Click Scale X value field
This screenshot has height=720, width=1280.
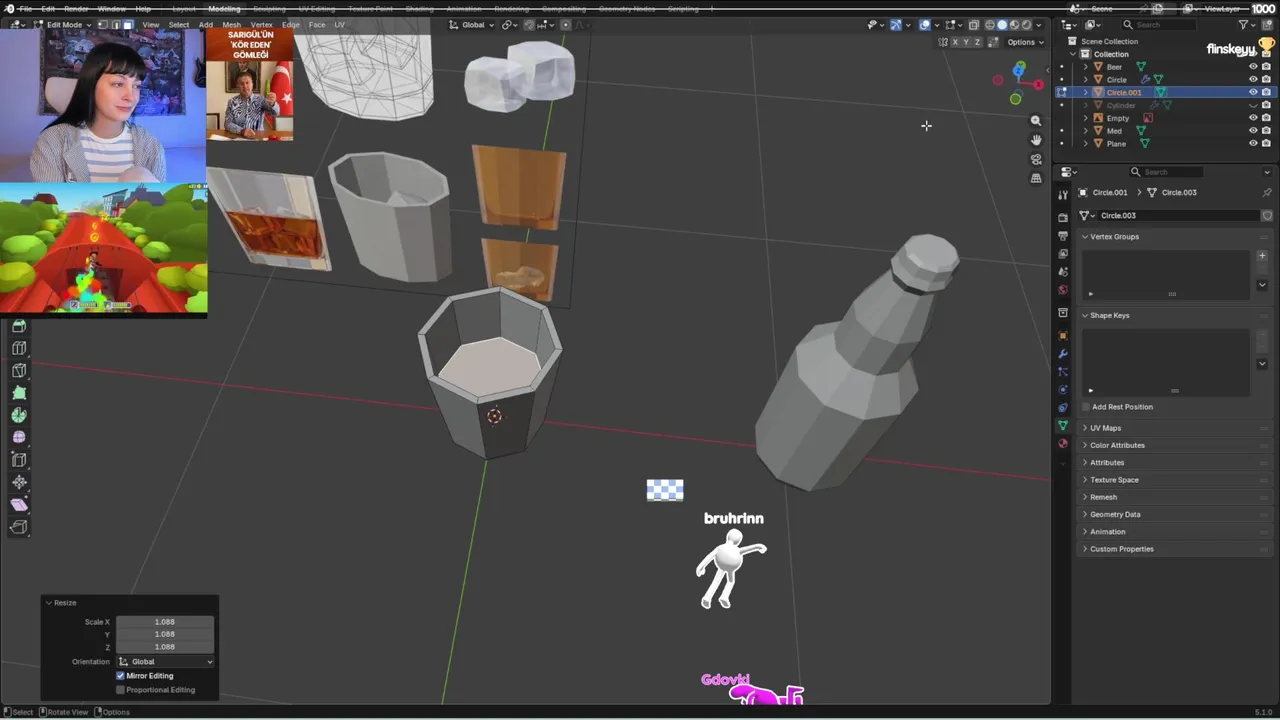click(165, 622)
